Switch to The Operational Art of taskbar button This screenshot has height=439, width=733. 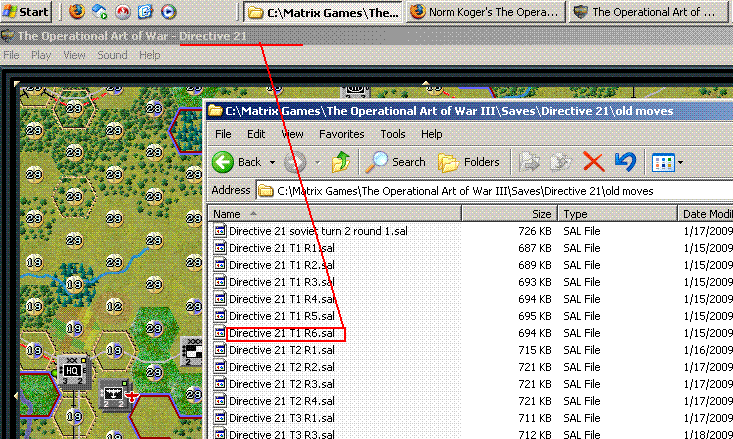pyautogui.click(x=648, y=12)
